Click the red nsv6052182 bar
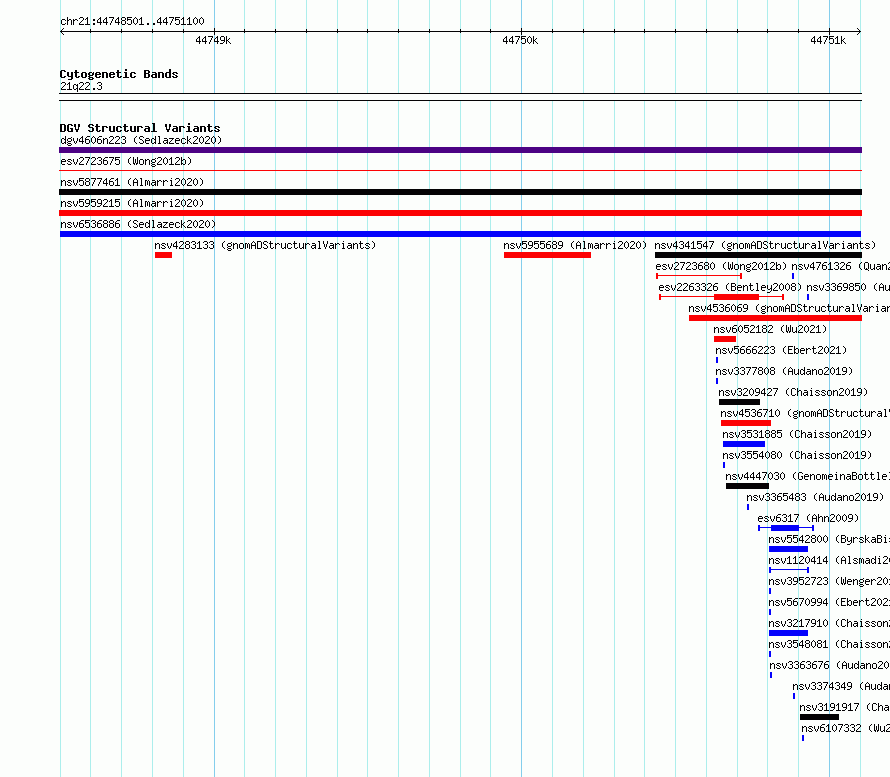 point(725,339)
